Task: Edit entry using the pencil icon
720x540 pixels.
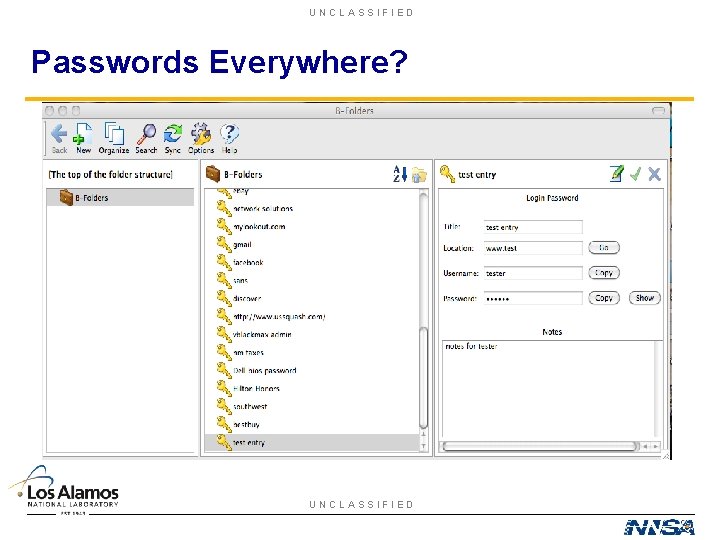Action: point(617,174)
